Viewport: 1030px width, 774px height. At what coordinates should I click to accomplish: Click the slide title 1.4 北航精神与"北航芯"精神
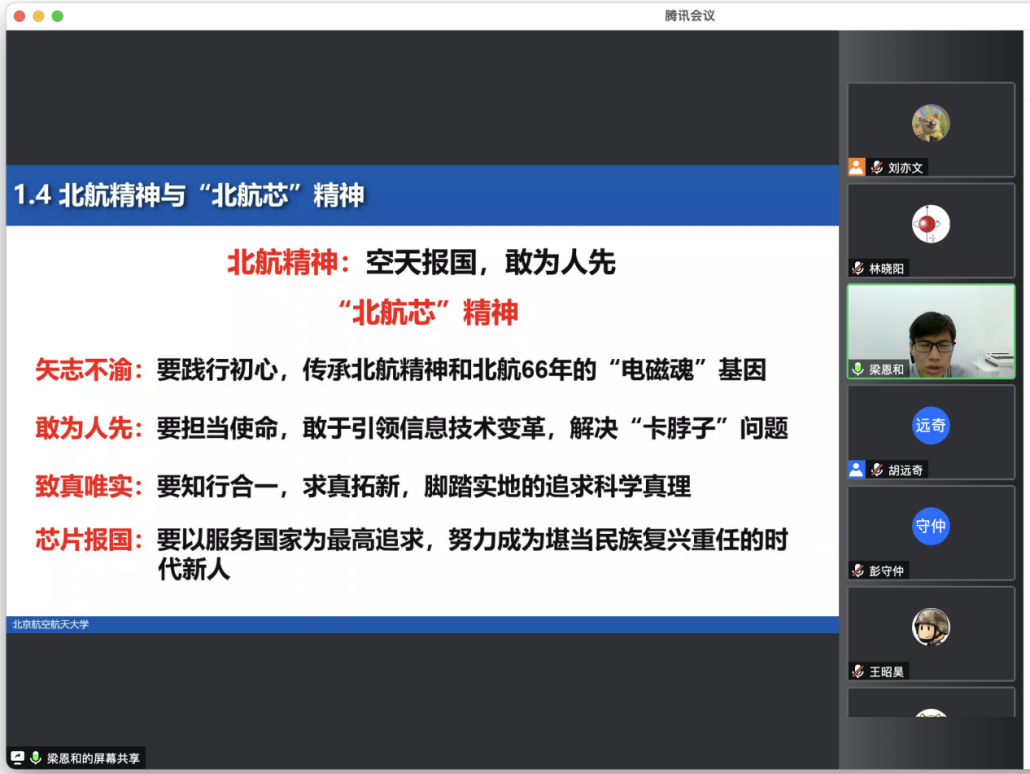(x=189, y=195)
